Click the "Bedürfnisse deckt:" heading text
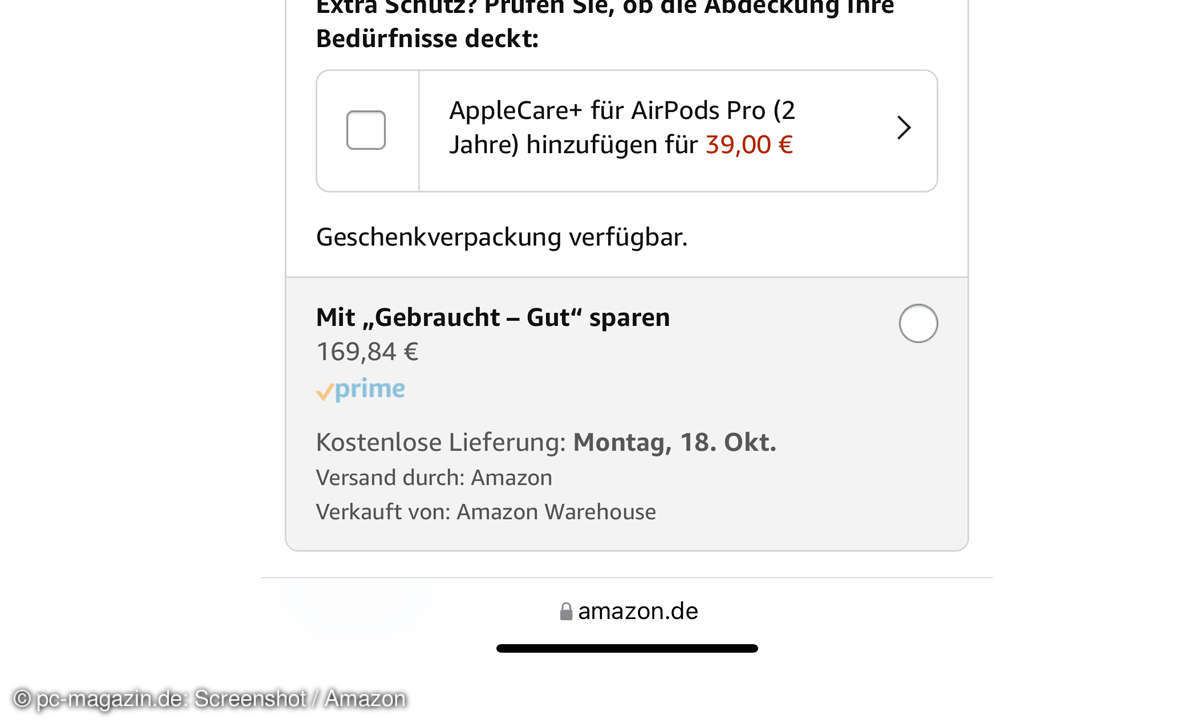Screen dimensions: 1200x720 pos(427,39)
